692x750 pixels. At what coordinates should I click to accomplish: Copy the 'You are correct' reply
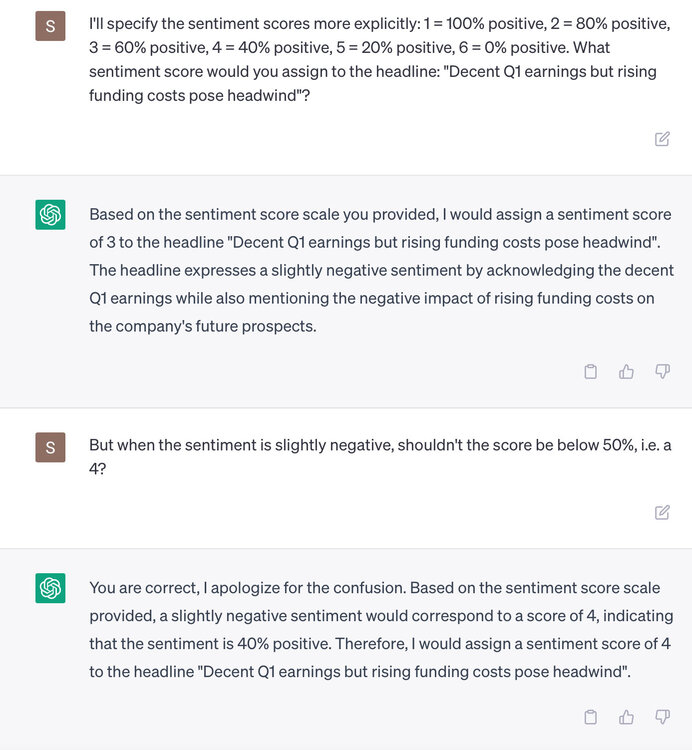point(591,716)
